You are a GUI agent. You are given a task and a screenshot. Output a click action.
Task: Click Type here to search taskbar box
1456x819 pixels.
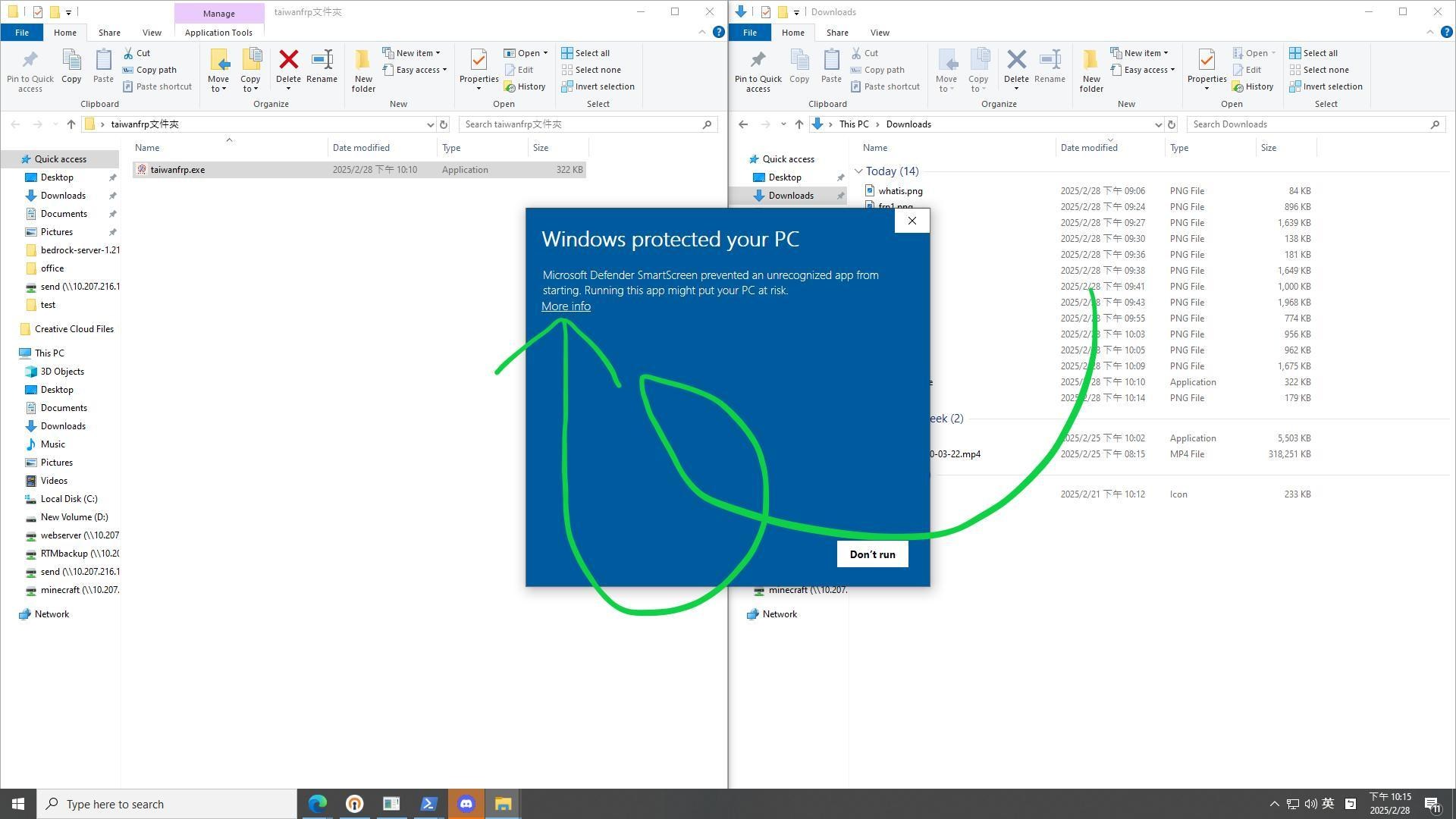tap(167, 804)
